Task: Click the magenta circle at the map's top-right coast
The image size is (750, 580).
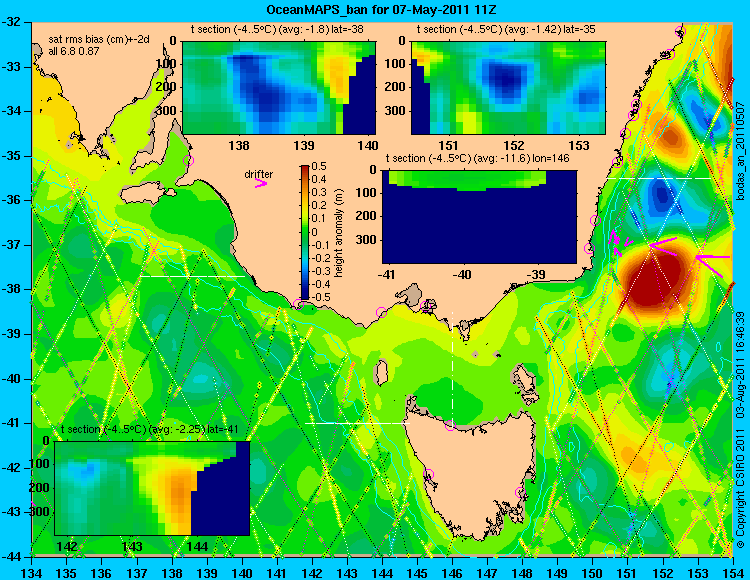Action: (681, 32)
